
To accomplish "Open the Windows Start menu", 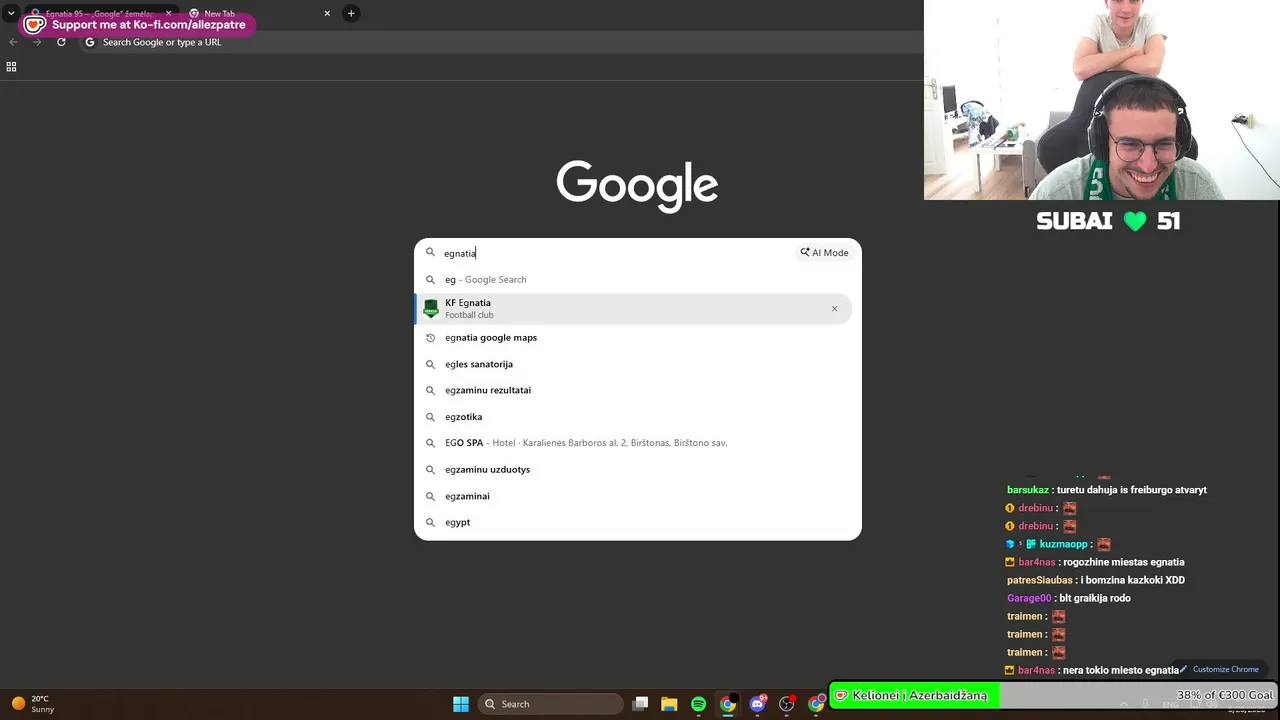I will tap(461, 704).
